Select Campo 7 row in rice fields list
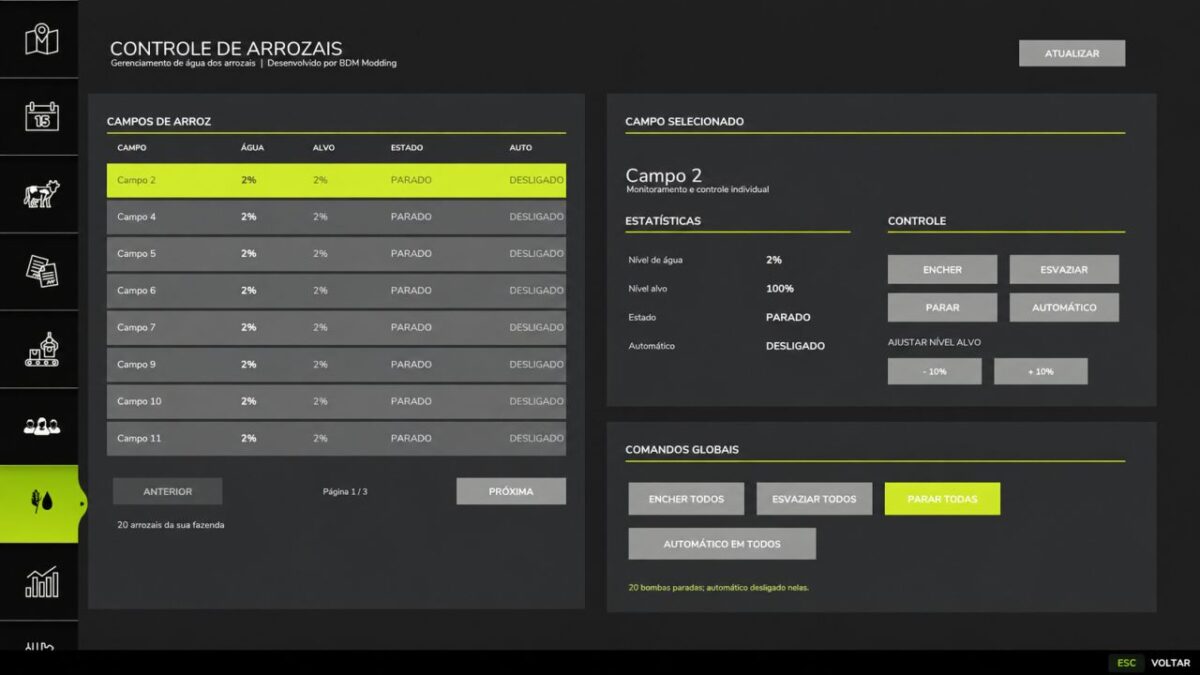The width and height of the screenshot is (1200, 675). 336,328
